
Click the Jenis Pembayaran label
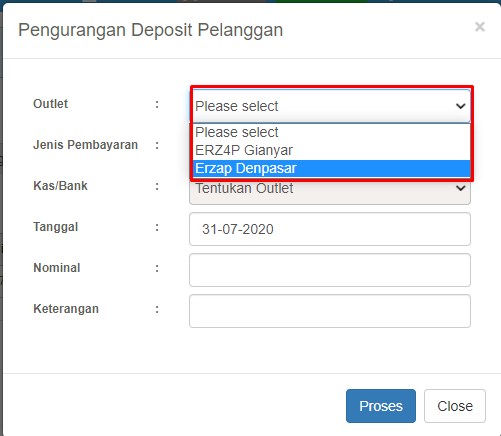pyautogui.click(x=85, y=145)
